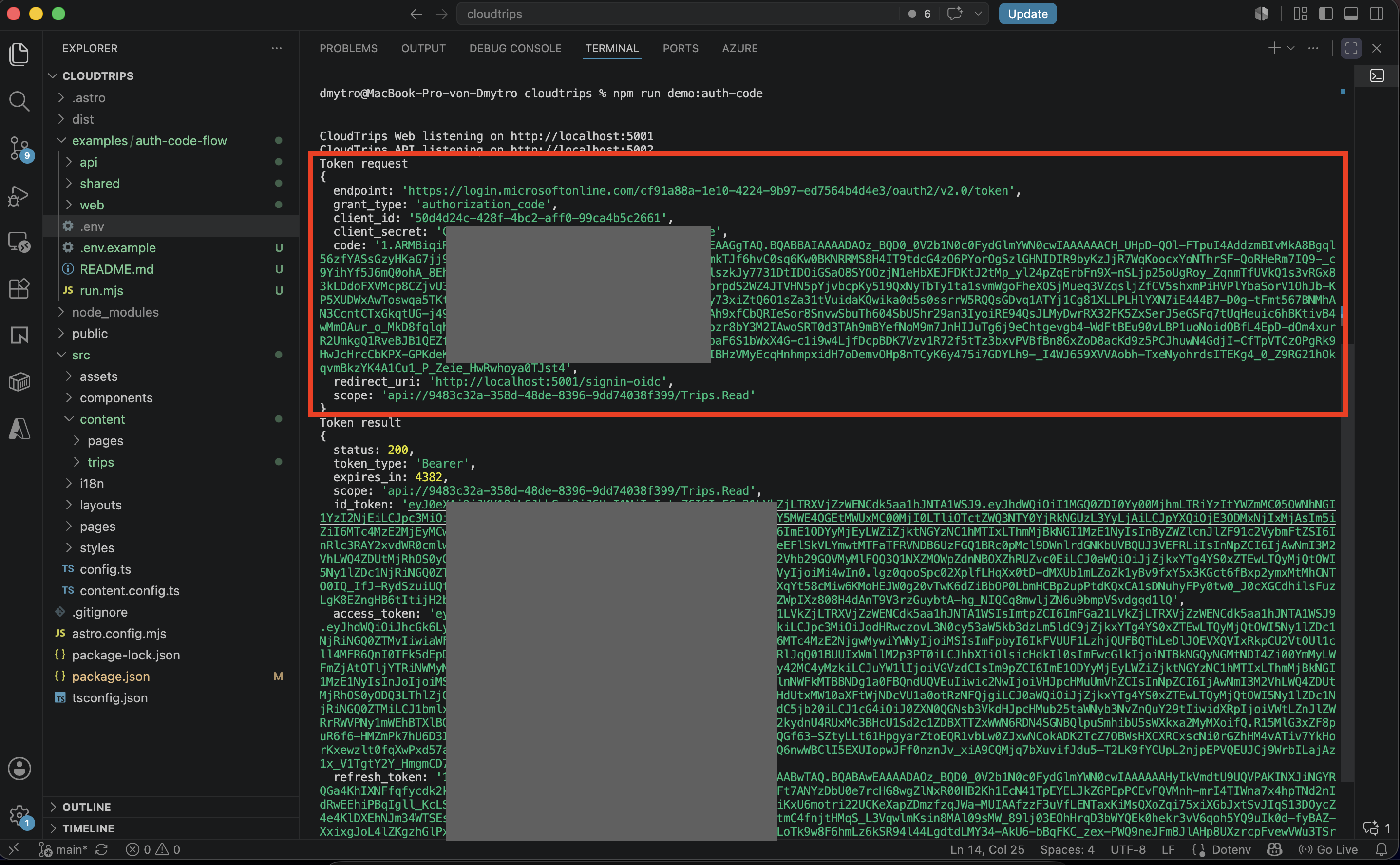1400x865 pixels.
Task: Open the Copilot chat dropdown chevron
Action: click(x=978, y=14)
